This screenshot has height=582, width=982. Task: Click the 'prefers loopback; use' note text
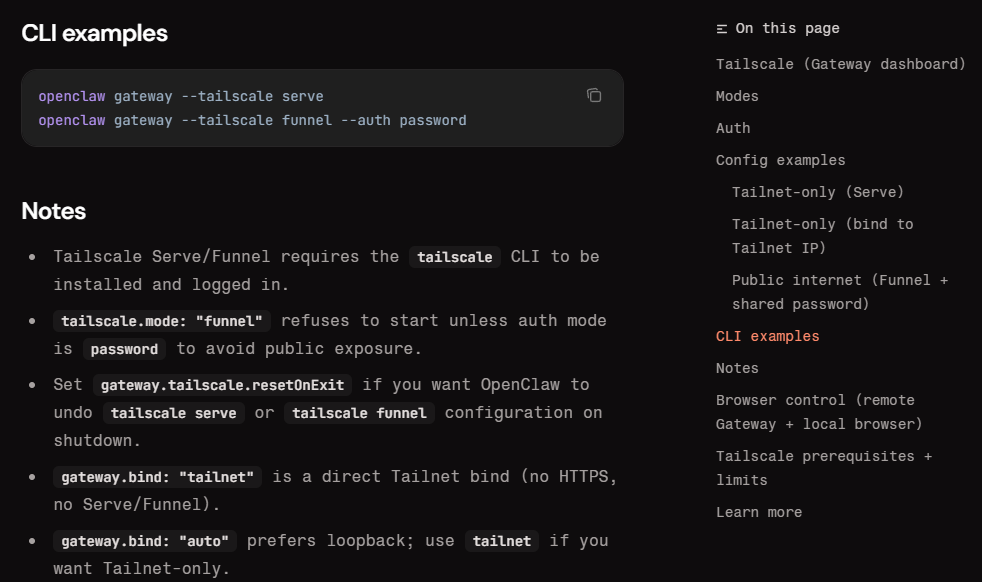tap(350, 541)
